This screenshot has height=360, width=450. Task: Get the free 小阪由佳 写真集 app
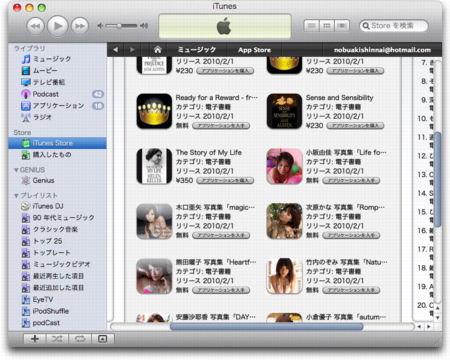click(x=351, y=180)
